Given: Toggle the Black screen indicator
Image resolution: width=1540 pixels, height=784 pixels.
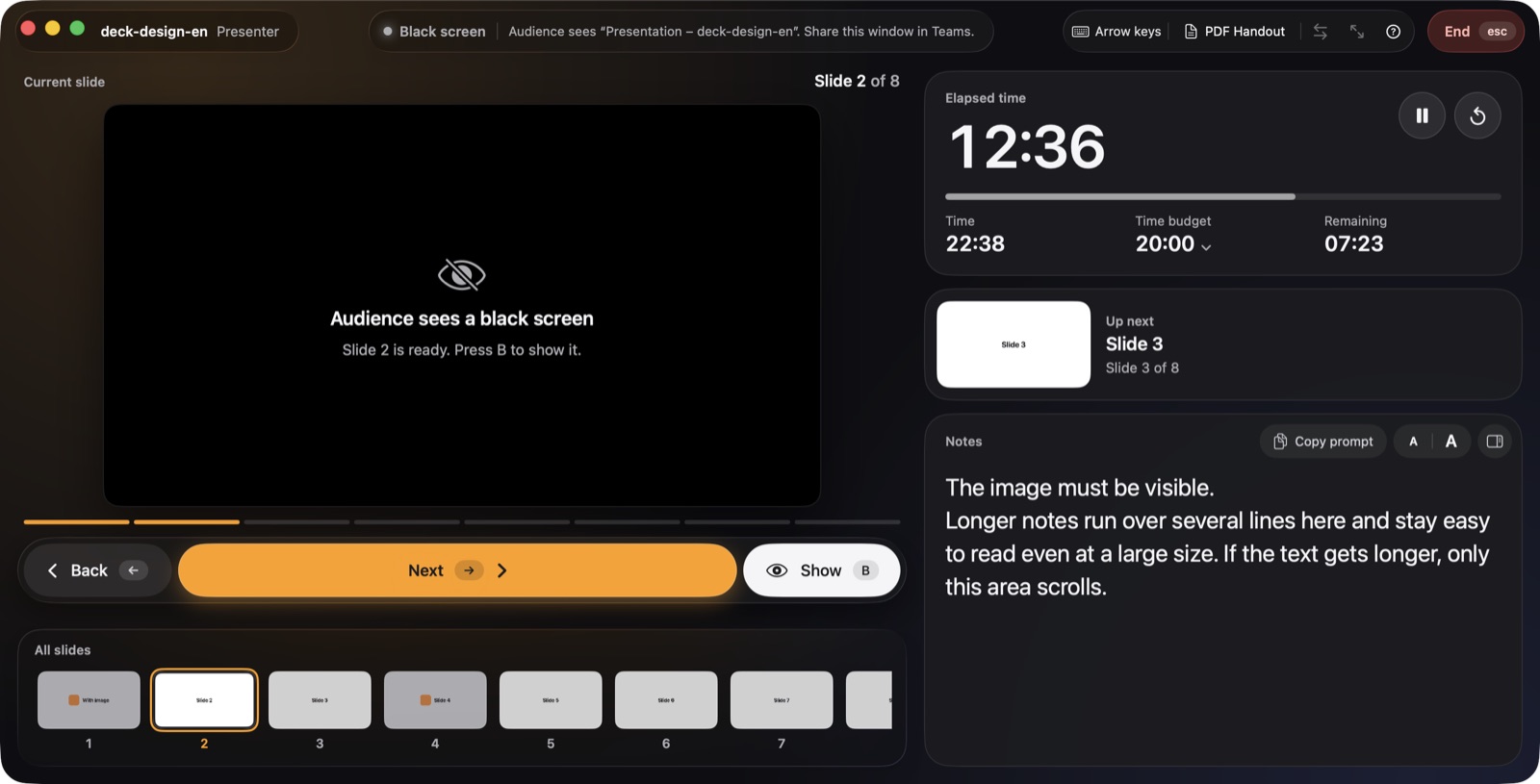Looking at the screenshot, I should [x=434, y=32].
